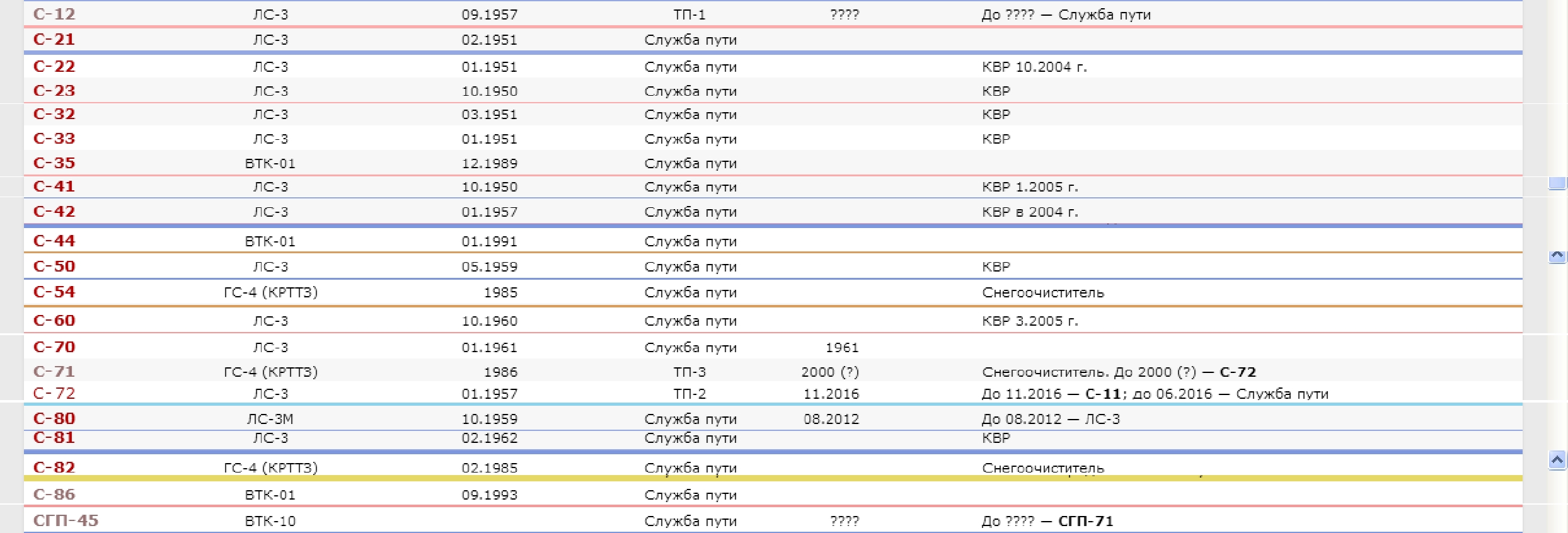Open vehicle С-44 page
Image resolution: width=1568 pixels, height=533 pixels.
[x=54, y=241]
